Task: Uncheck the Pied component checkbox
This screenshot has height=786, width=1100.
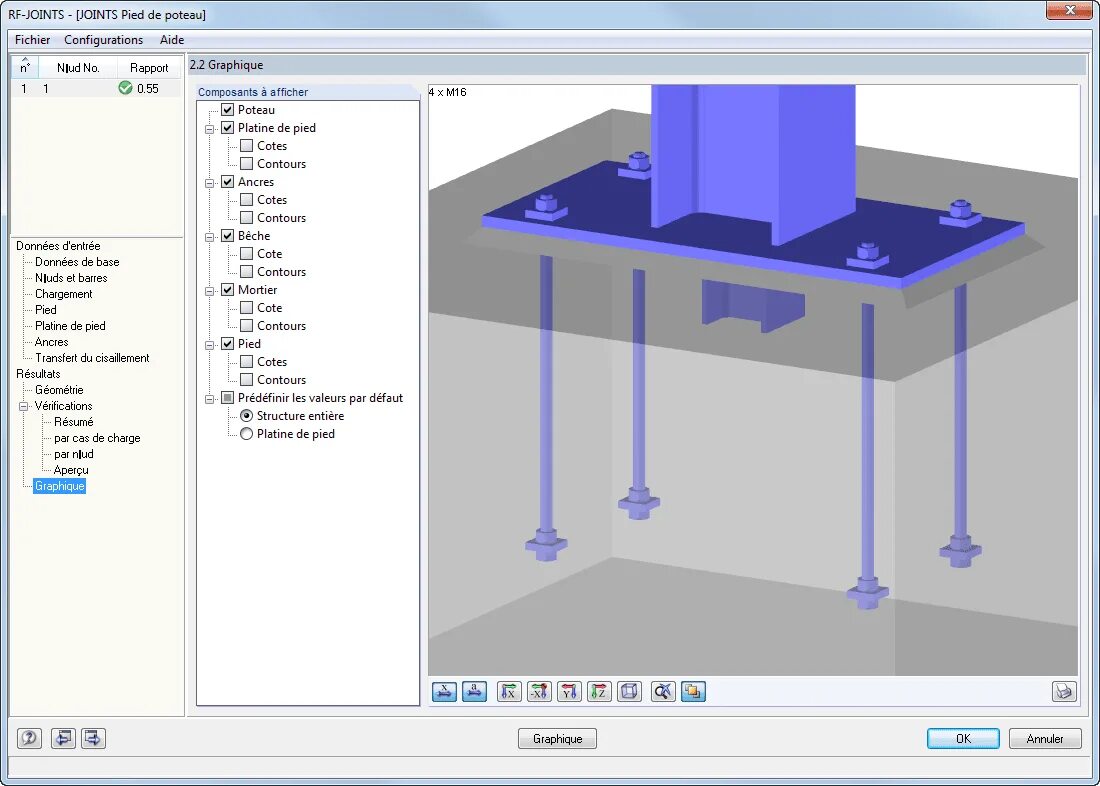Action: point(227,344)
